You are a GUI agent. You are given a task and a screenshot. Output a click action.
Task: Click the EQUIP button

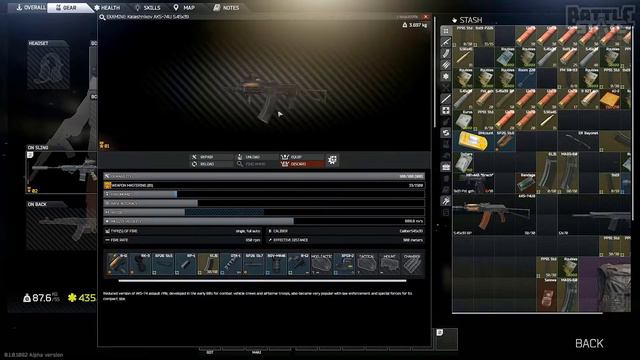[302, 157]
